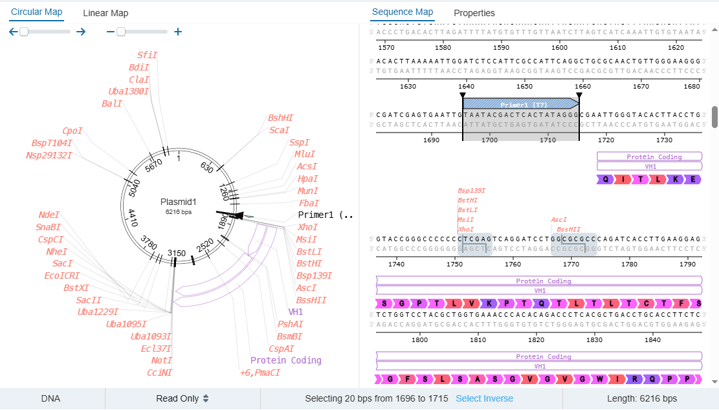This screenshot has height=410, width=719.
Task: Open the Properties tab
Action: coord(474,13)
